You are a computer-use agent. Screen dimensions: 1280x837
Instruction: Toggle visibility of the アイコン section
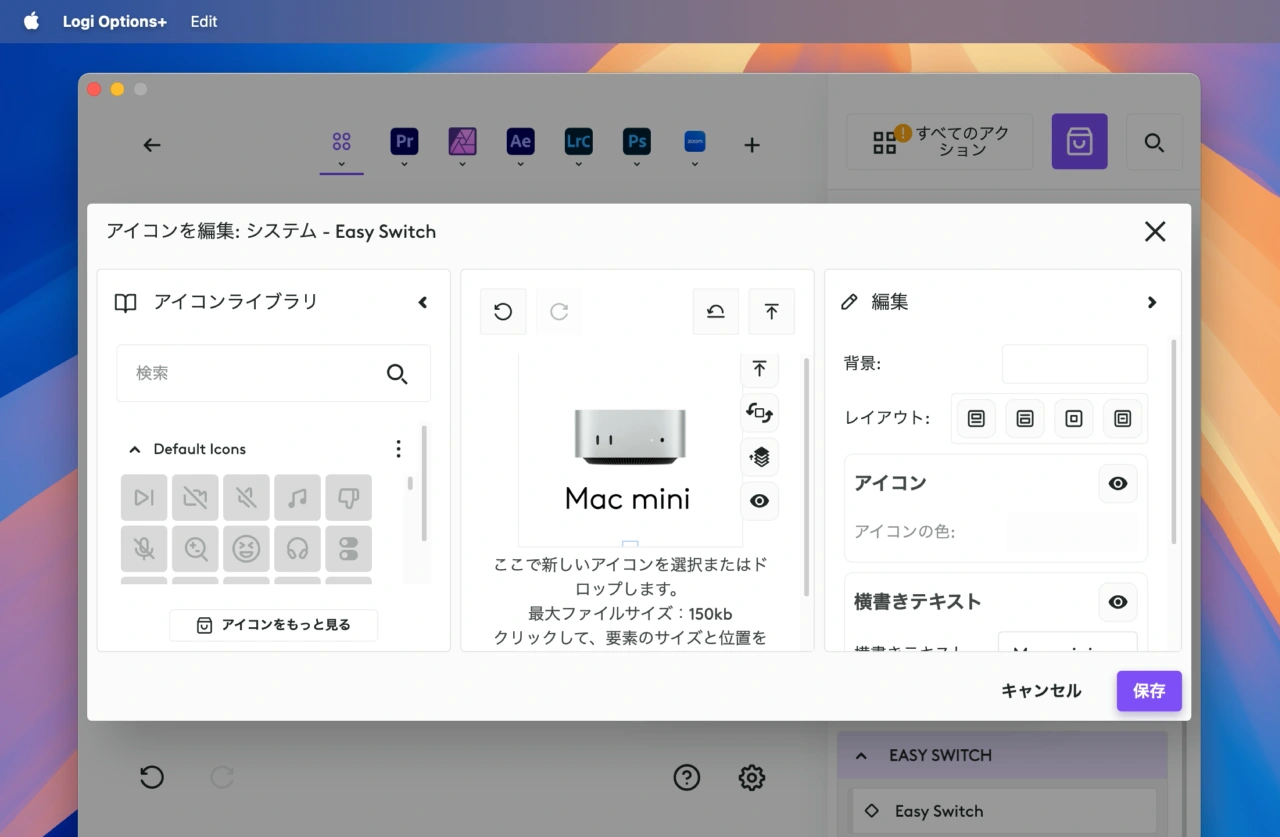[x=1117, y=483]
